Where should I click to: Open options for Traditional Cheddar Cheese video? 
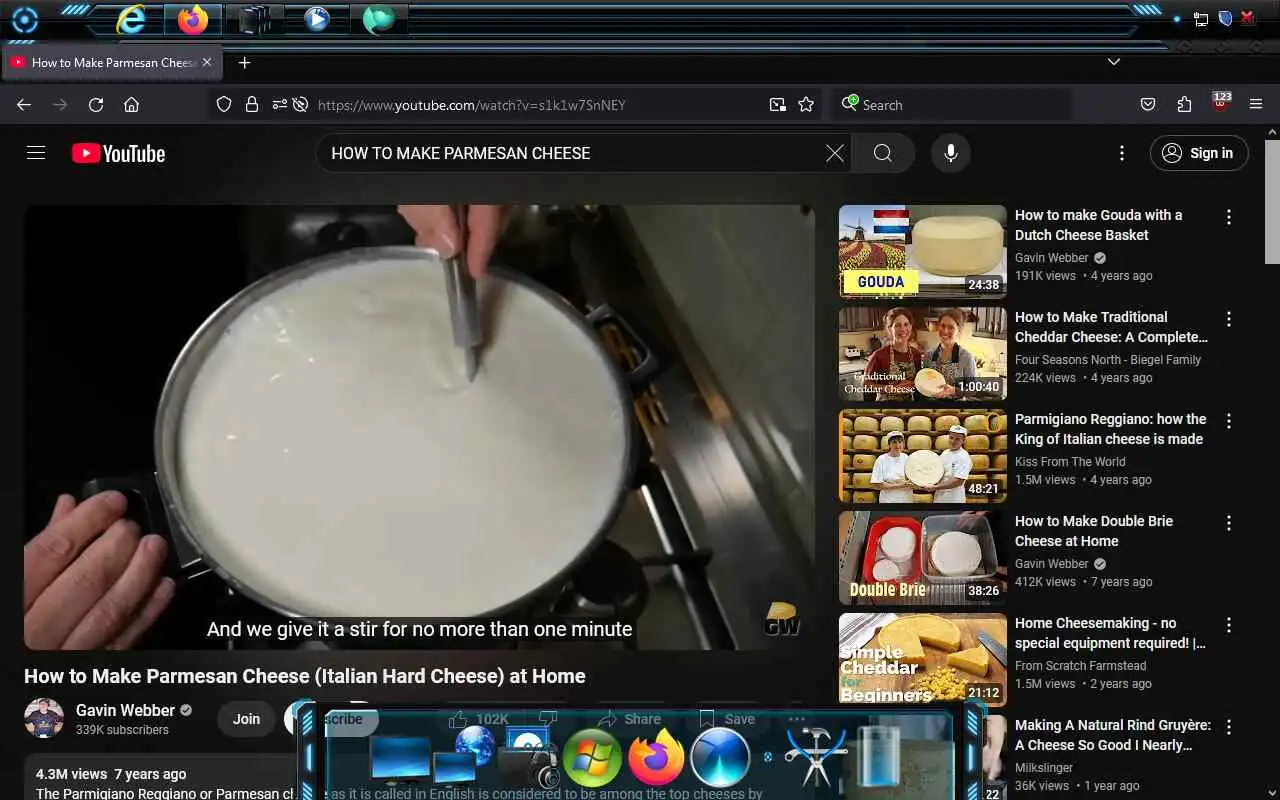[1229, 319]
